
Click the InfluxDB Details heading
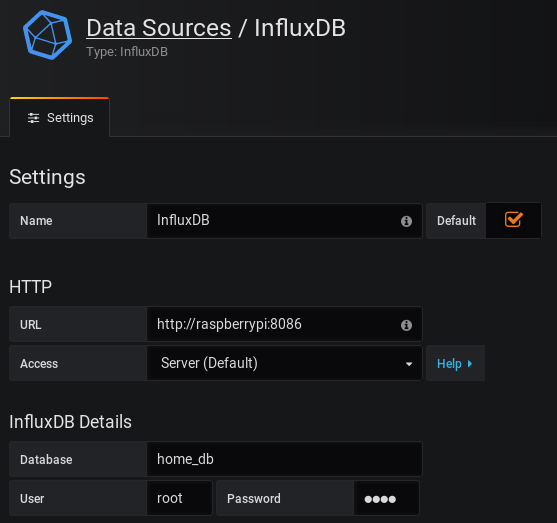point(70,422)
